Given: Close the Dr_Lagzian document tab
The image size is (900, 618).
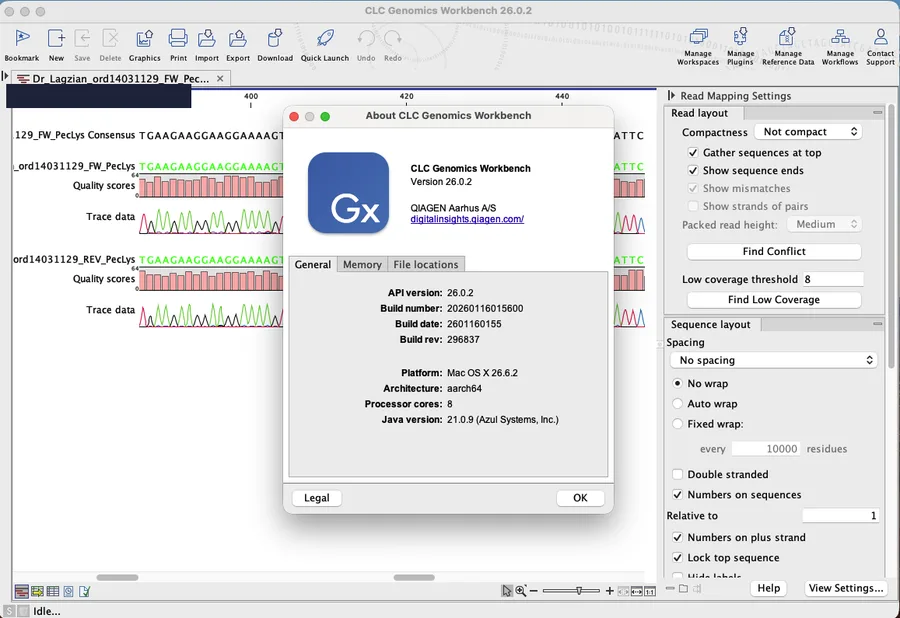Looking at the screenshot, I should click(220, 79).
